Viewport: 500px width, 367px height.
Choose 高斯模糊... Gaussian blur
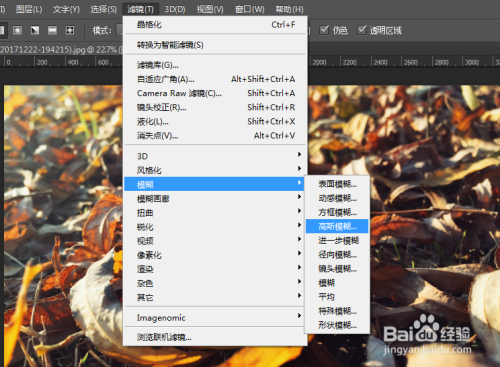337,226
